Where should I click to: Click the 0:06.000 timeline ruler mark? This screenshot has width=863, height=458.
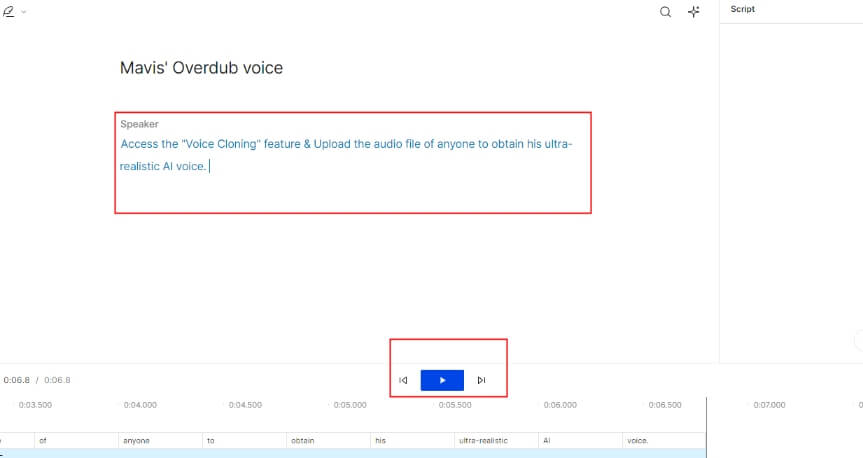pos(560,405)
